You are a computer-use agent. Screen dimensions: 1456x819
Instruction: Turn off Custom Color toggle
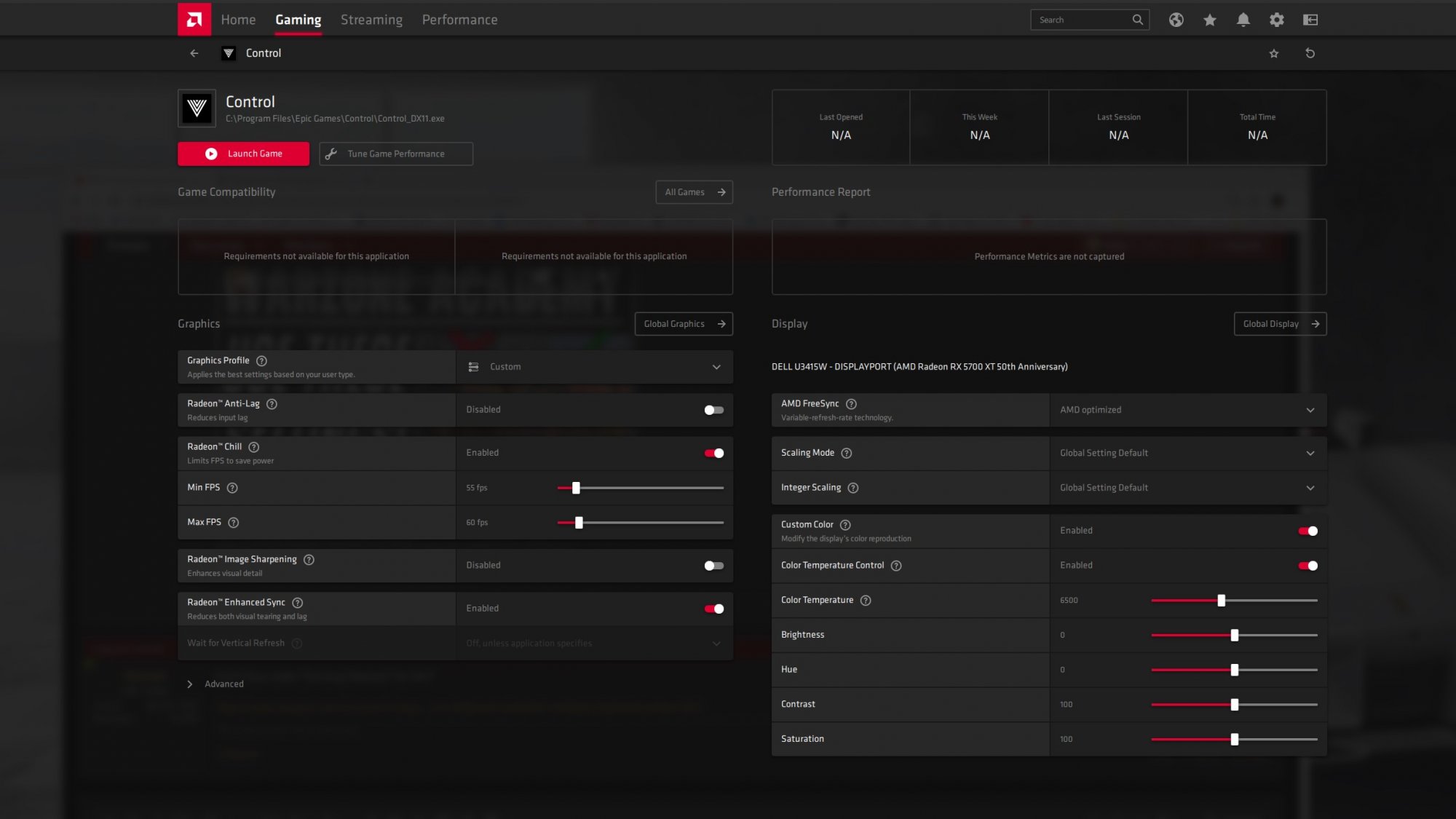pyautogui.click(x=1307, y=531)
